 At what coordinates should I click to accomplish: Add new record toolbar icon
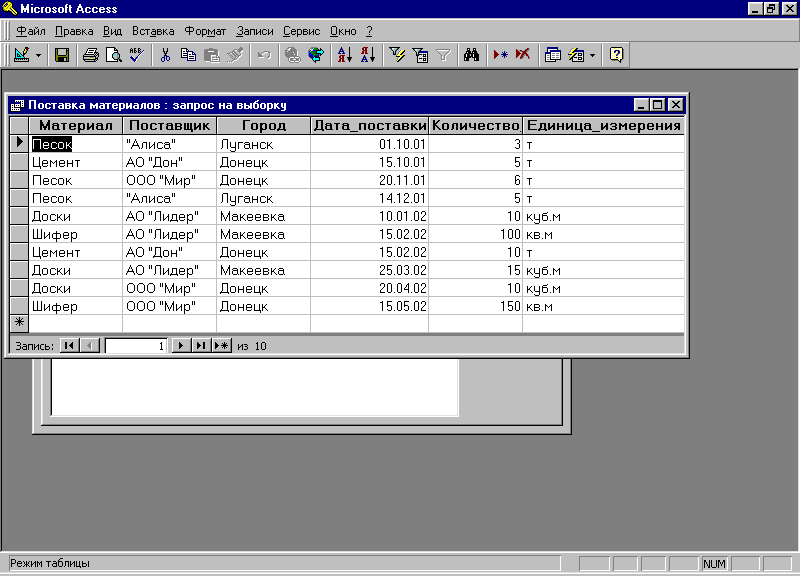[501, 55]
